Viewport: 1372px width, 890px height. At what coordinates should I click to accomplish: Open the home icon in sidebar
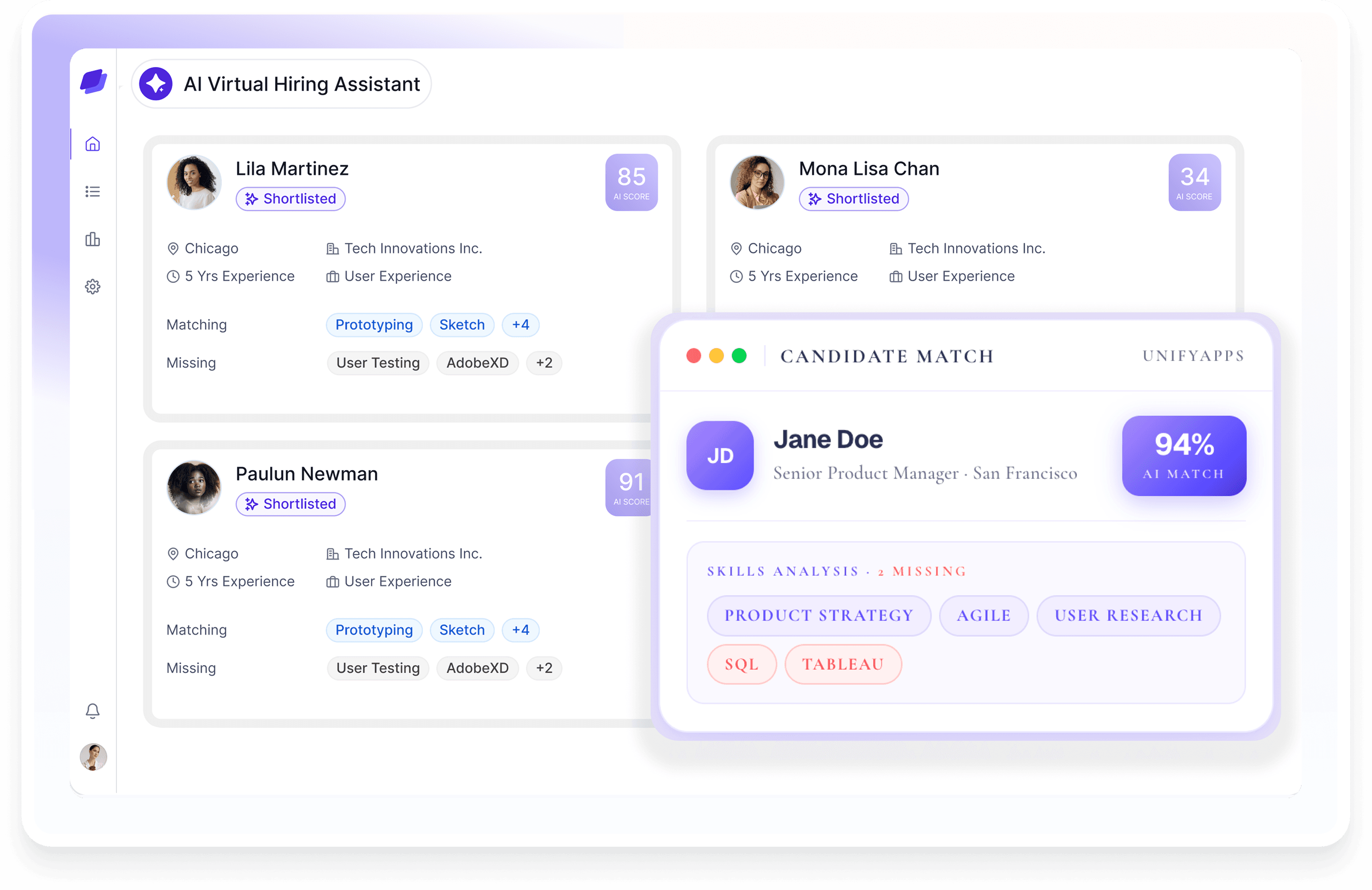[x=92, y=144]
